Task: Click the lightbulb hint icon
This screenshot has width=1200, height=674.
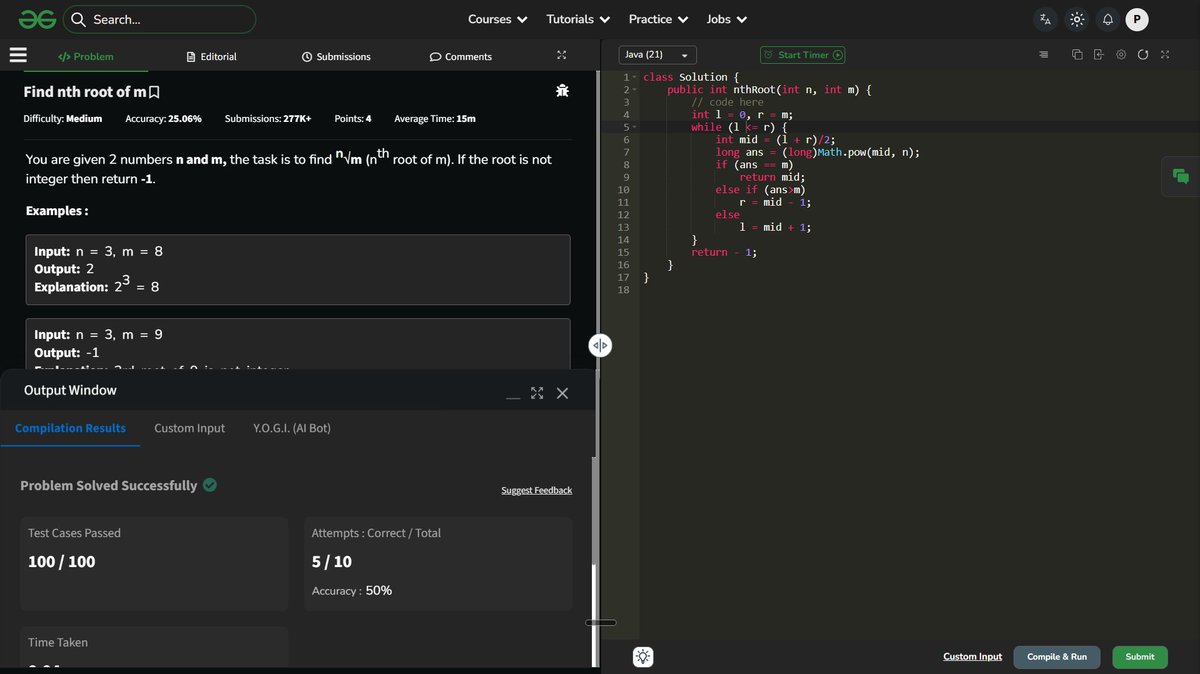Action: (x=643, y=657)
